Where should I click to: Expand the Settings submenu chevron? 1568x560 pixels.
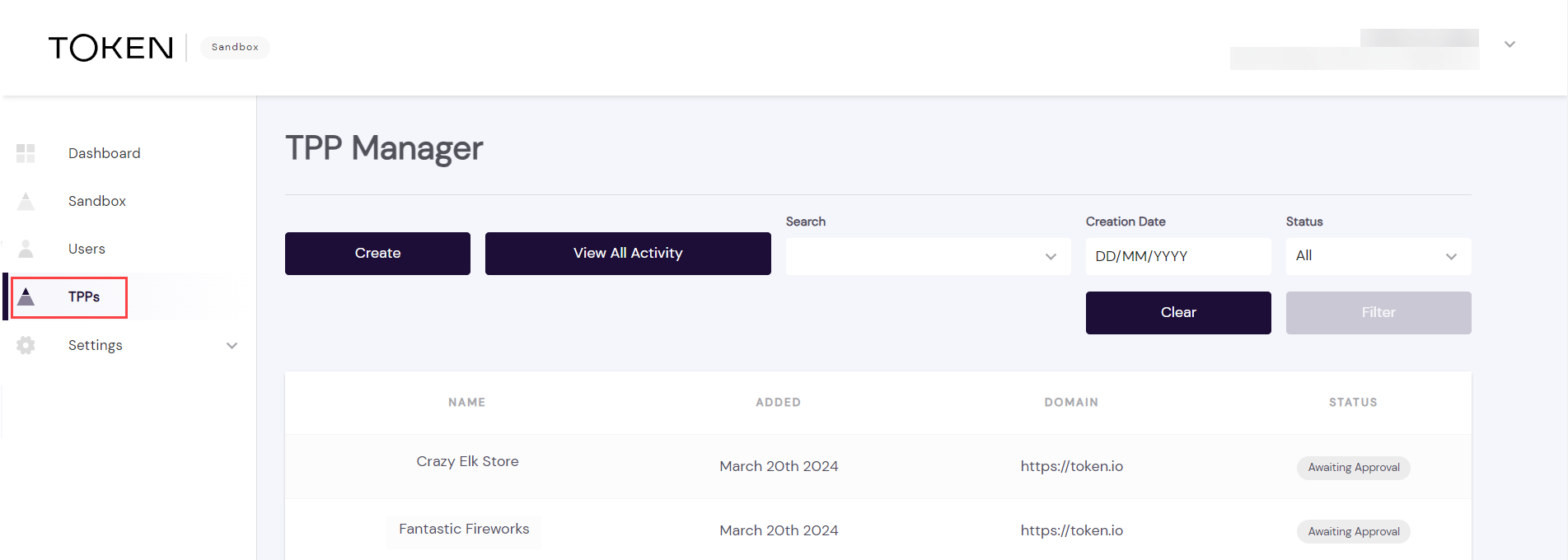[x=232, y=345]
